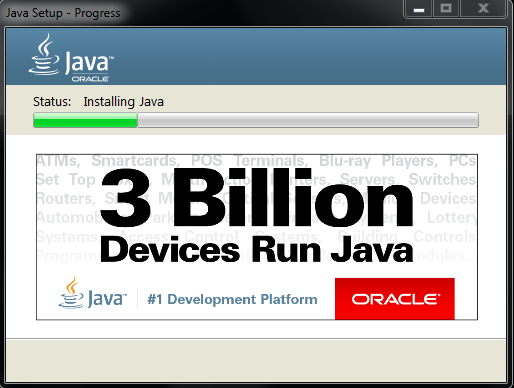The image size is (514, 388).
Task: Click the green filled part of progress bar
Action: coord(85,120)
